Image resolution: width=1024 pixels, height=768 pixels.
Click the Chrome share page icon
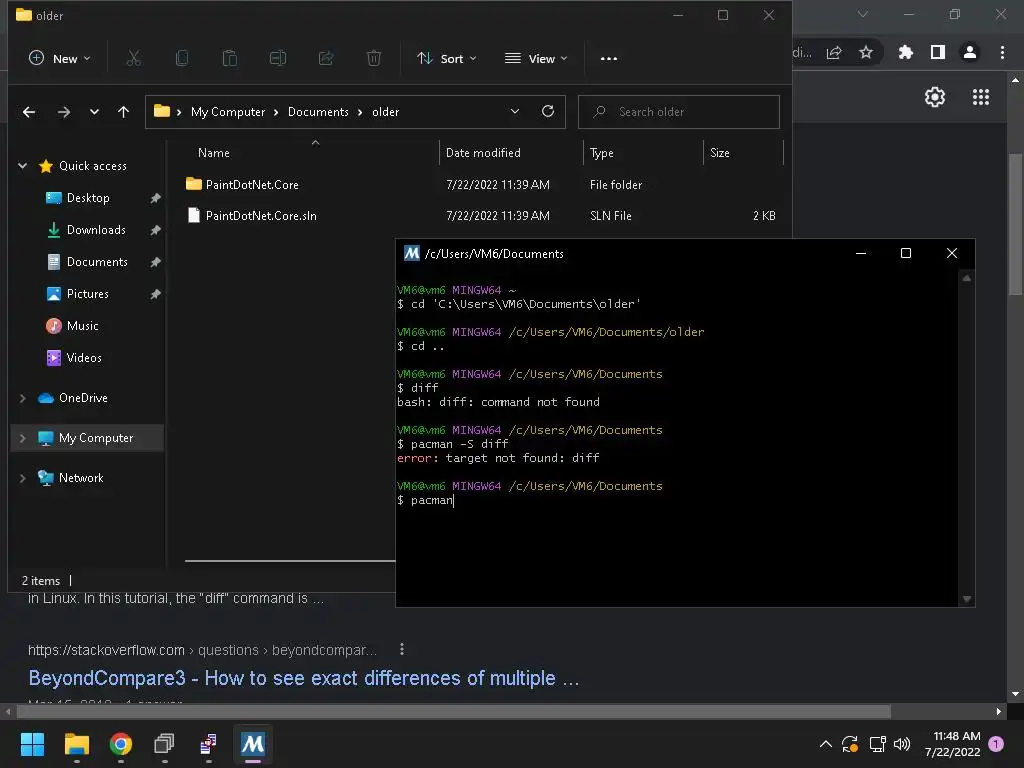tap(834, 53)
